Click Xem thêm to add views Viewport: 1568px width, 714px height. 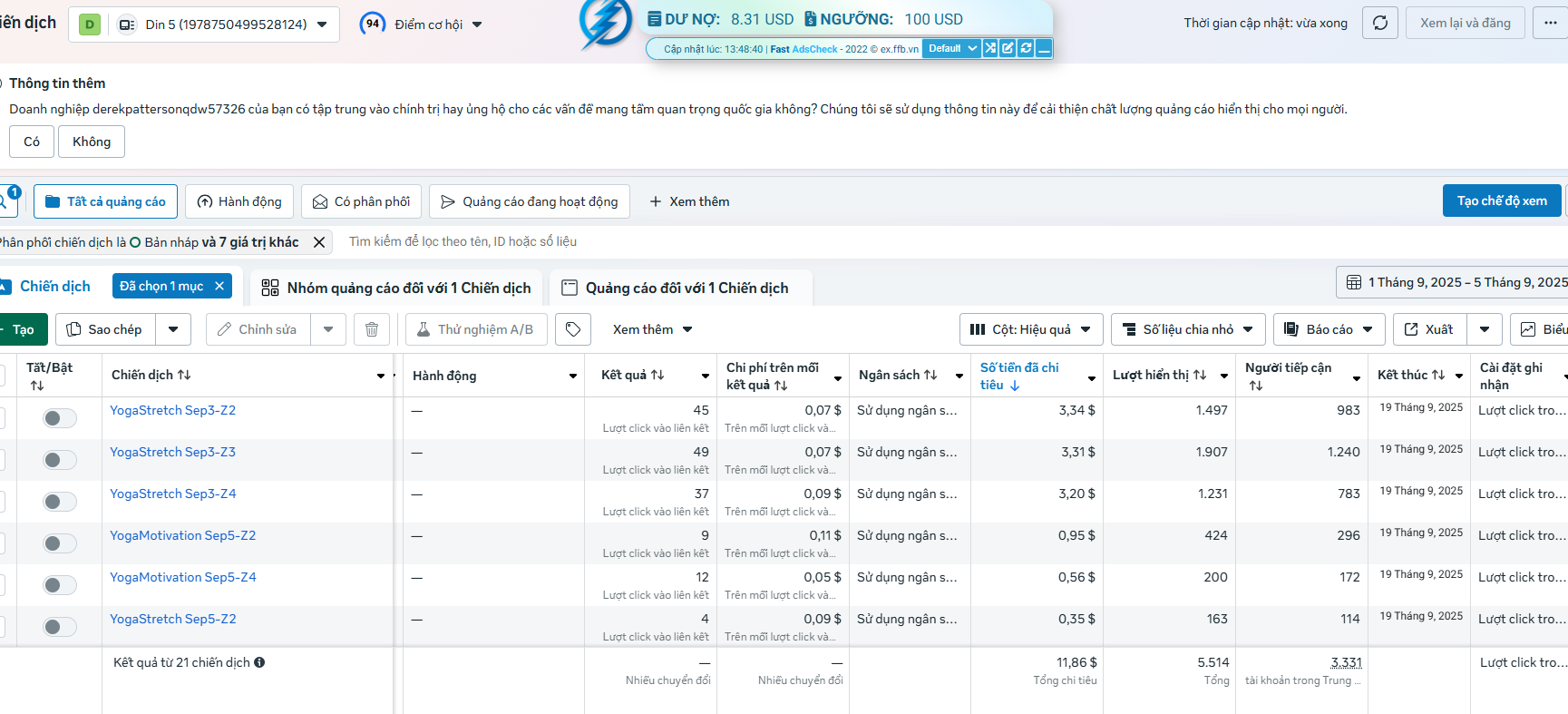click(x=689, y=201)
